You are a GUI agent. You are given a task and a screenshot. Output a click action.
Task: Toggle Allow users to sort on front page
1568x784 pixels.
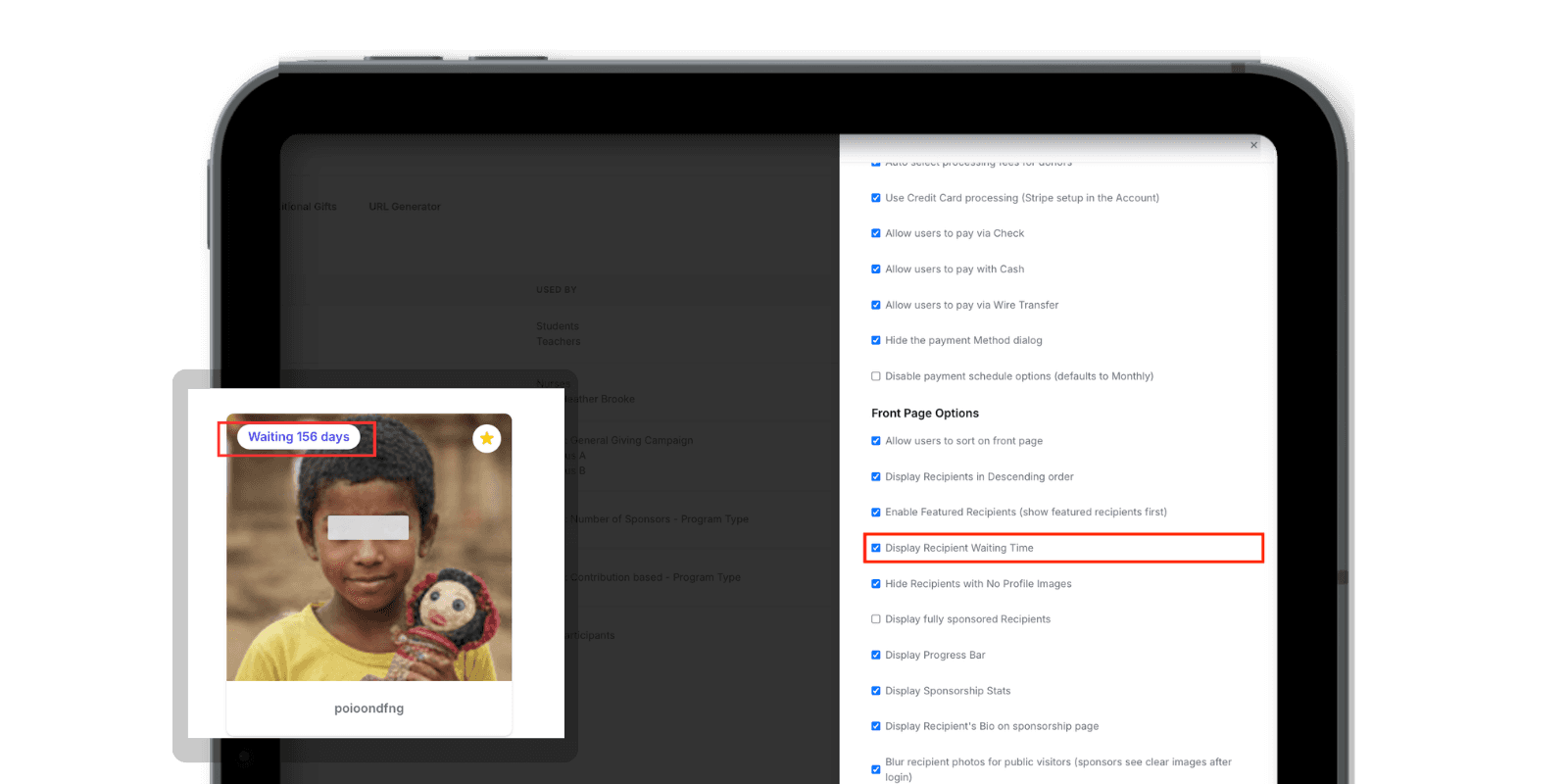tap(876, 441)
